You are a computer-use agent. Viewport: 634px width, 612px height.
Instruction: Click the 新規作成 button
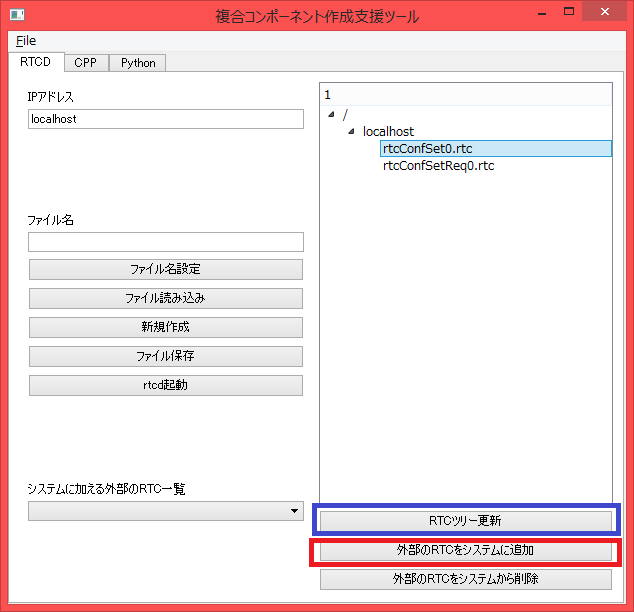pyautogui.click(x=166, y=327)
